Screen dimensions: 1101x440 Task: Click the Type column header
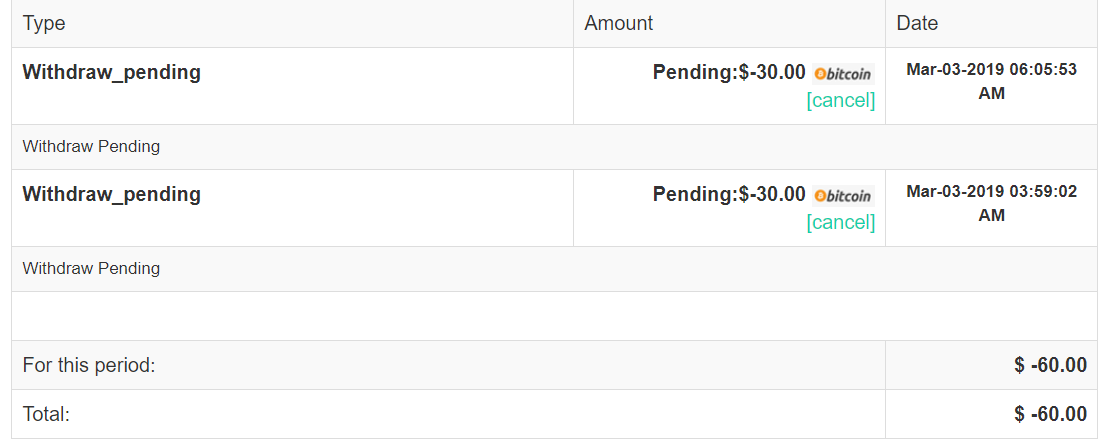coord(44,23)
